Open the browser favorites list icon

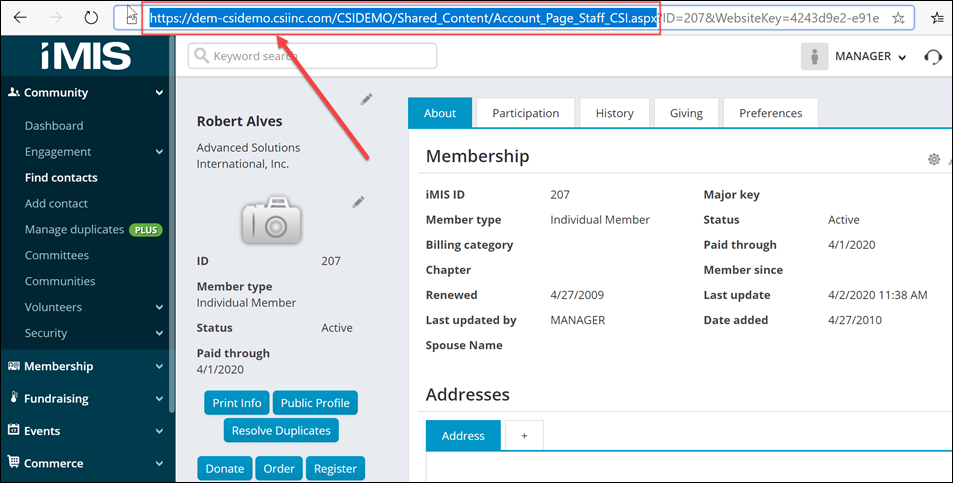click(x=937, y=18)
